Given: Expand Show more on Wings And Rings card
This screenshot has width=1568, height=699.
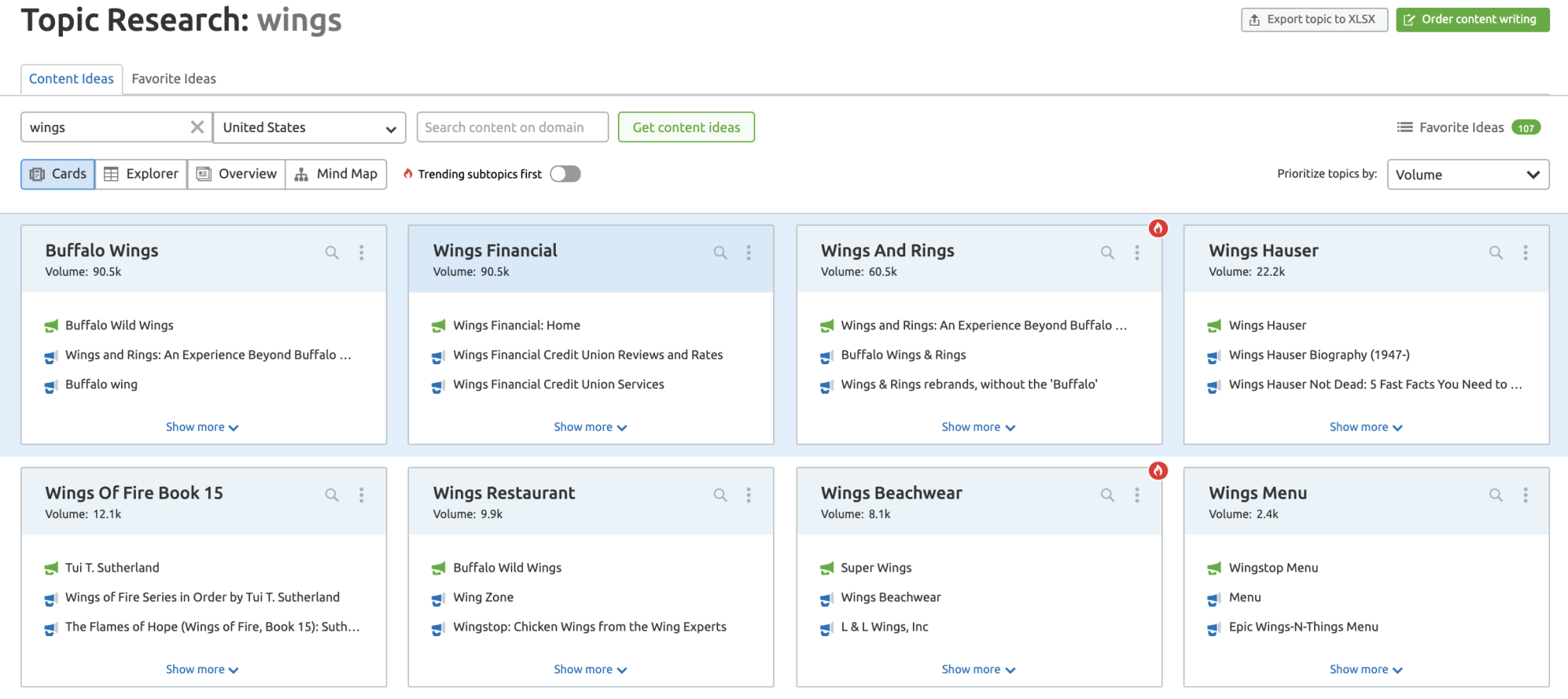Looking at the screenshot, I should pos(978,427).
